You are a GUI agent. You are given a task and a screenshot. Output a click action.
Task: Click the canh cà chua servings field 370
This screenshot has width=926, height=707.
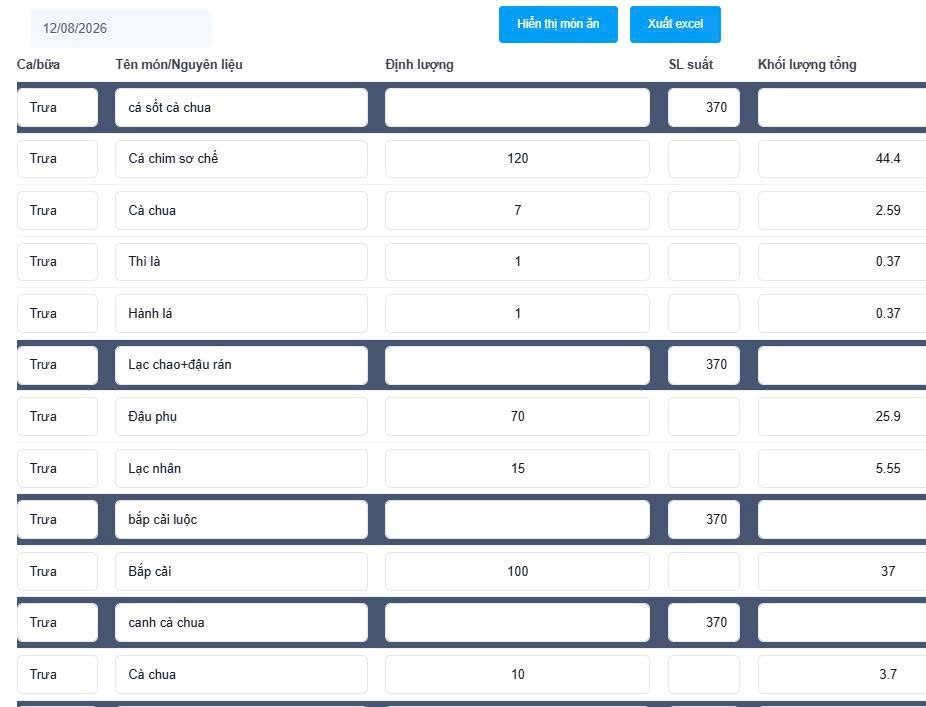(x=703, y=623)
